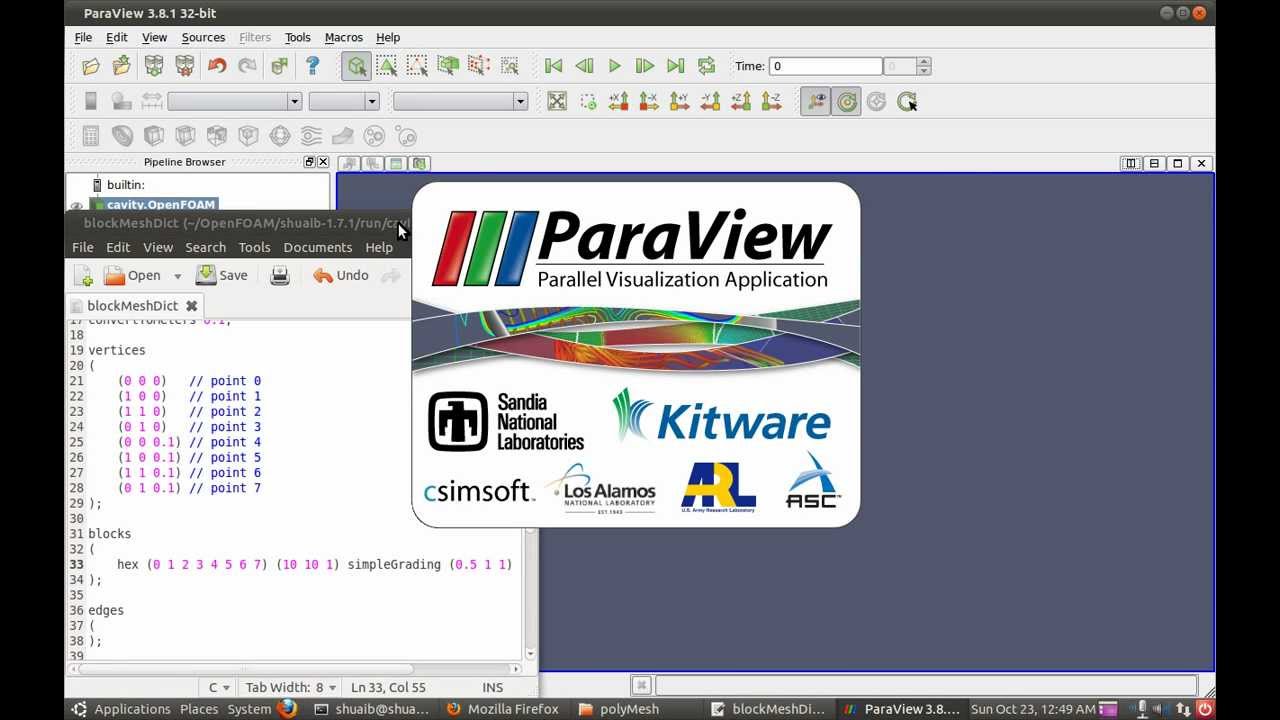Click the Select Block tool
Image resolution: width=1280 pixels, height=720 pixels.
(510, 66)
